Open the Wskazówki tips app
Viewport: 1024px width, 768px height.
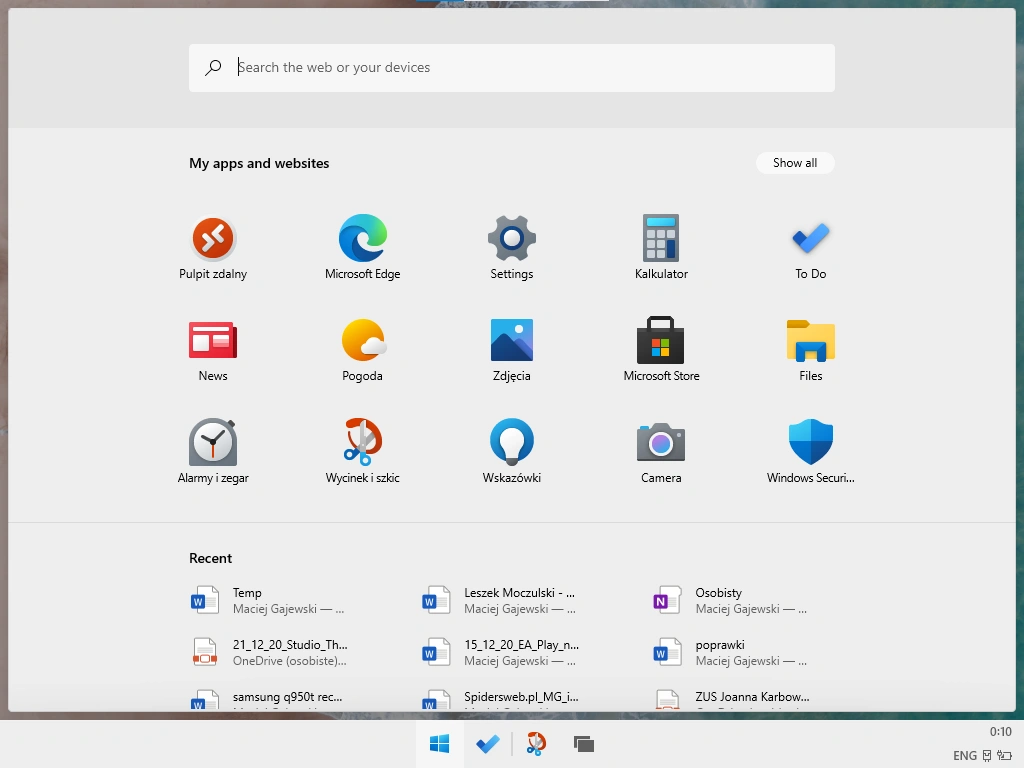pos(511,452)
